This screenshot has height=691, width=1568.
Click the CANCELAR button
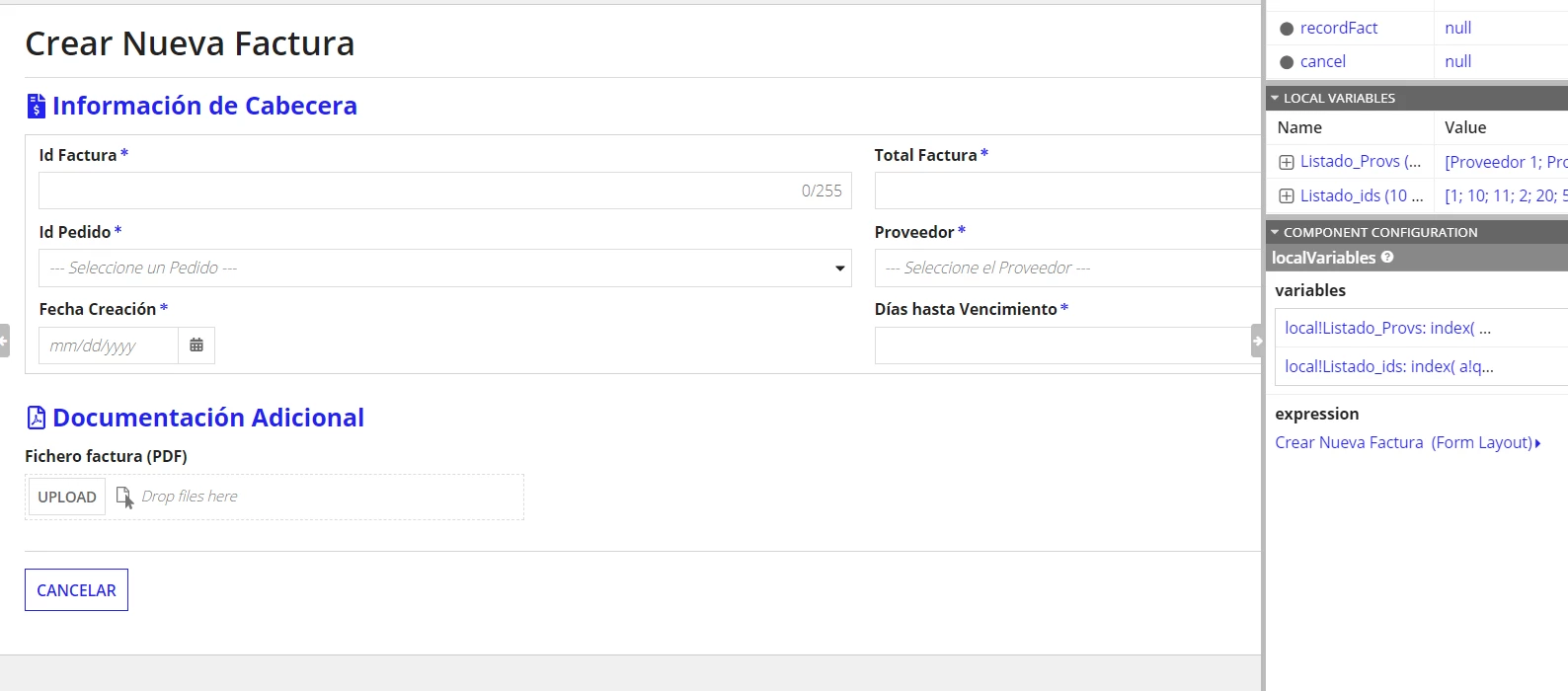76,590
